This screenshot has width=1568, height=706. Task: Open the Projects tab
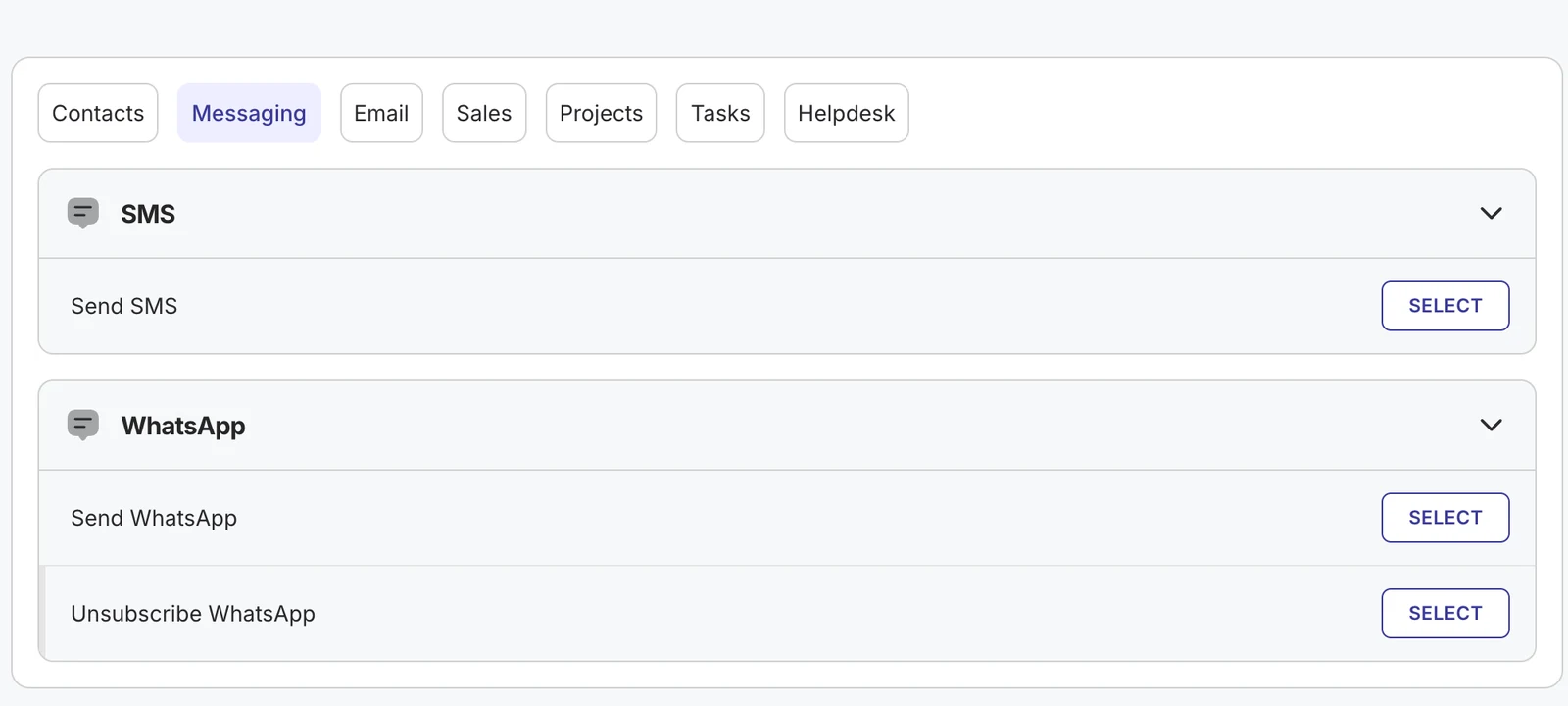point(601,113)
